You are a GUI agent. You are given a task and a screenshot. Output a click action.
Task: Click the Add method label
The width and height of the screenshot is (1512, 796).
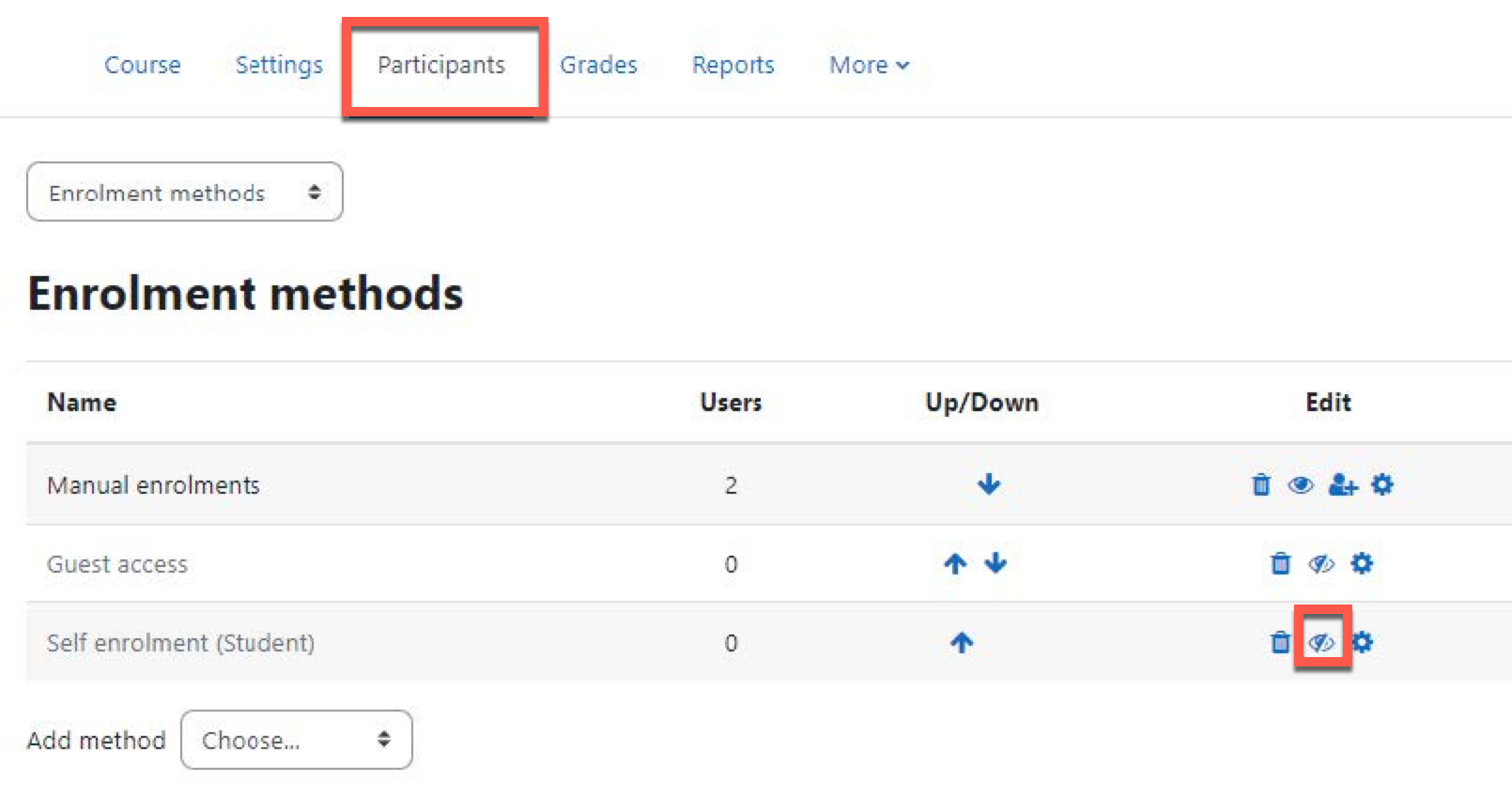(97, 741)
